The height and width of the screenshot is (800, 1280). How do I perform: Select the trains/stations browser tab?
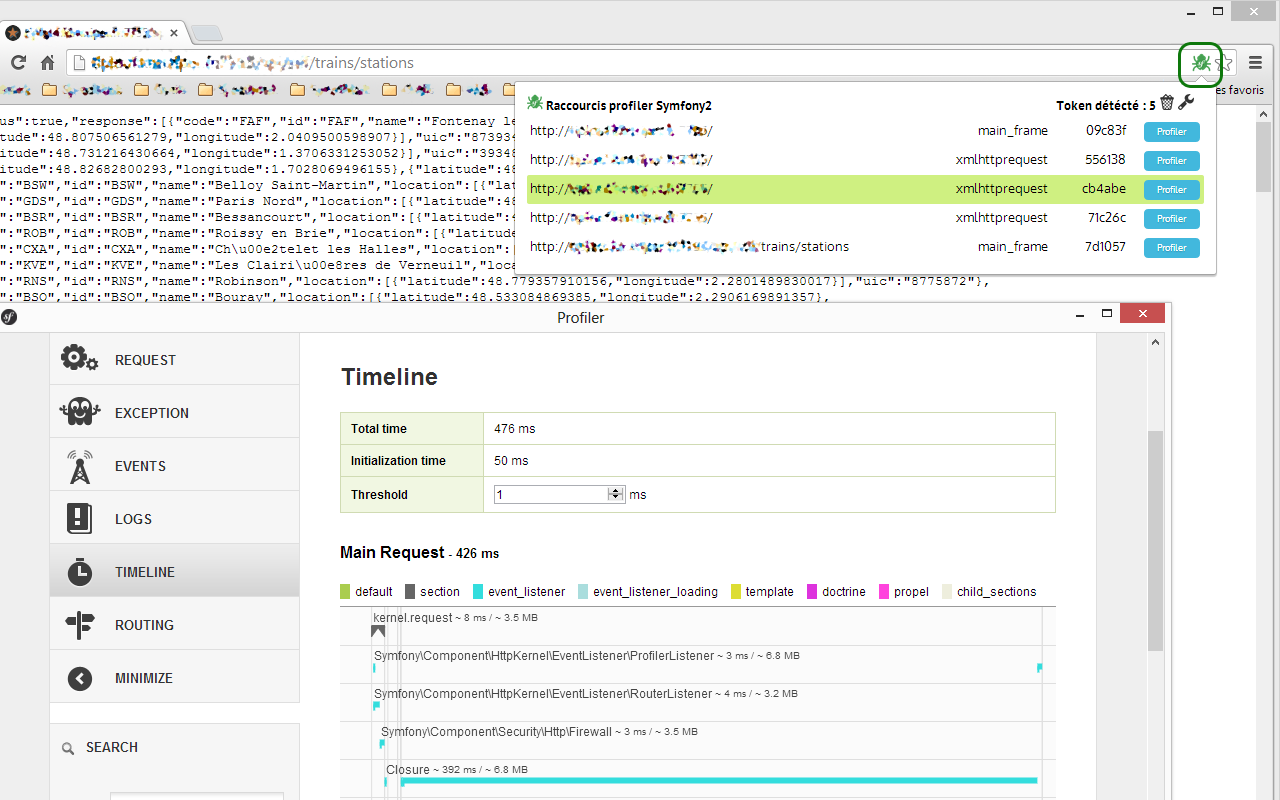(90, 31)
